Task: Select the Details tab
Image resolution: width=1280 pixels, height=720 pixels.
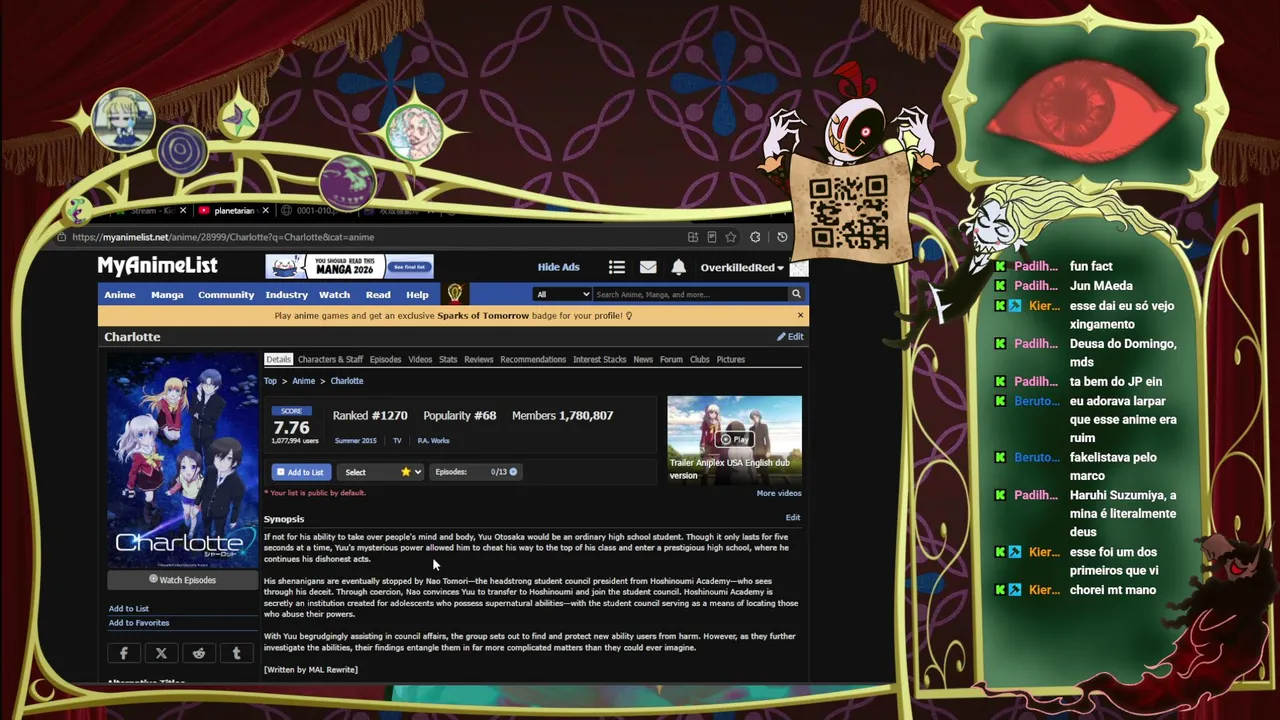Action: [x=278, y=360]
